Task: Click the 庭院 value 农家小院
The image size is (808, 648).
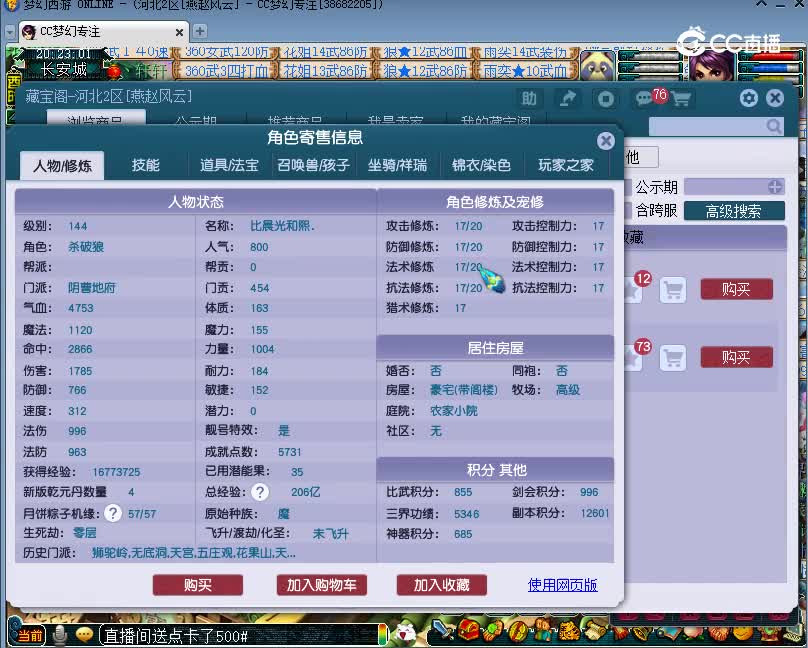Action: tap(453, 411)
